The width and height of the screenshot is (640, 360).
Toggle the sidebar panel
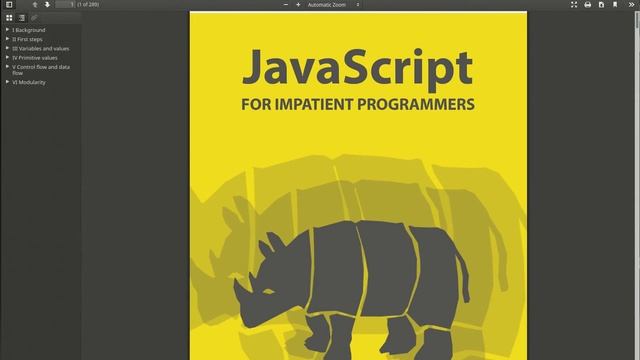point(9,4)
